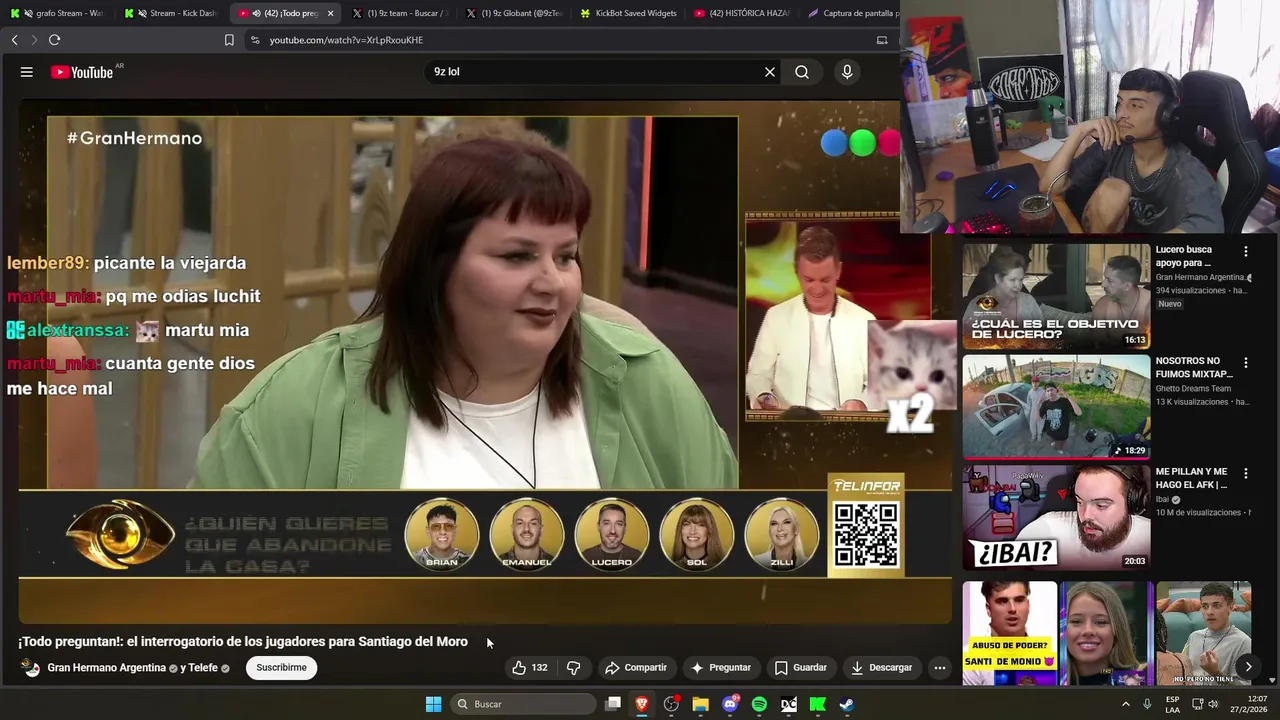Open OBS Studio from taskbar
1280x720 pixels.
click(x=671, y=704)
